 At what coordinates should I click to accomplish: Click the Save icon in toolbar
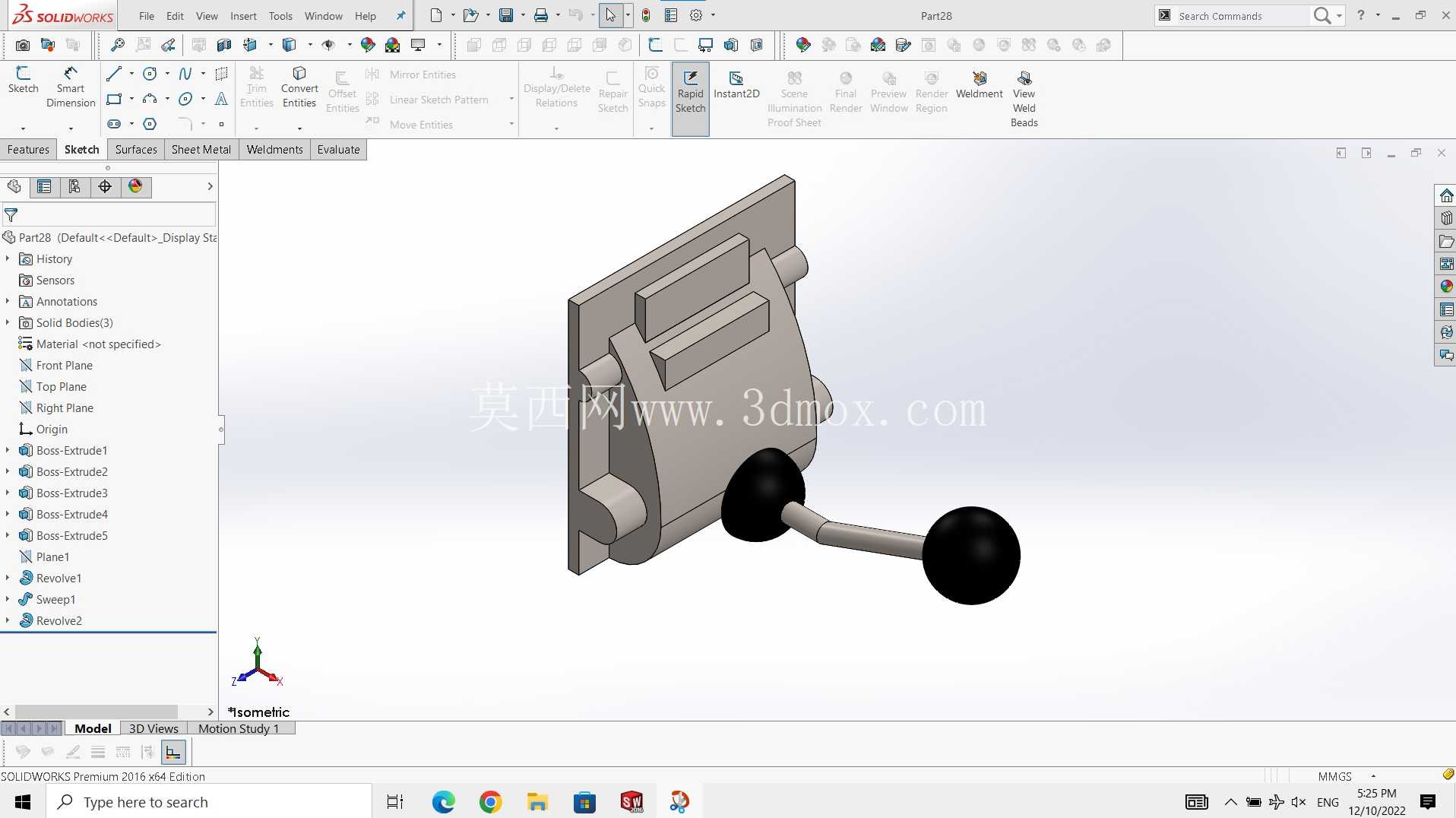tap(506, 15)
